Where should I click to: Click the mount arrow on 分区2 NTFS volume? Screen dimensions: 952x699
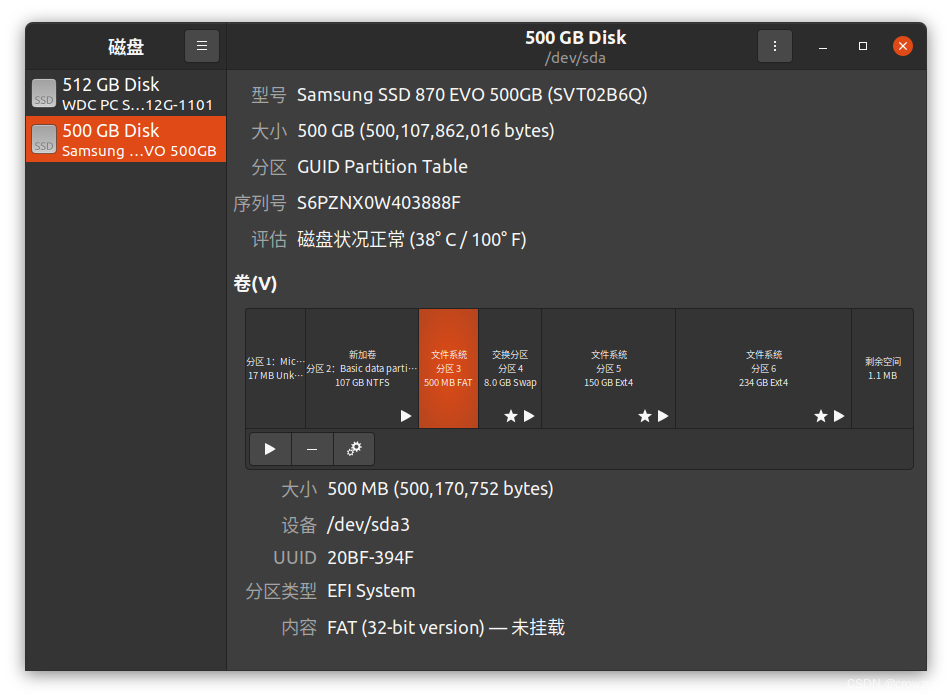tap(405, 416)
